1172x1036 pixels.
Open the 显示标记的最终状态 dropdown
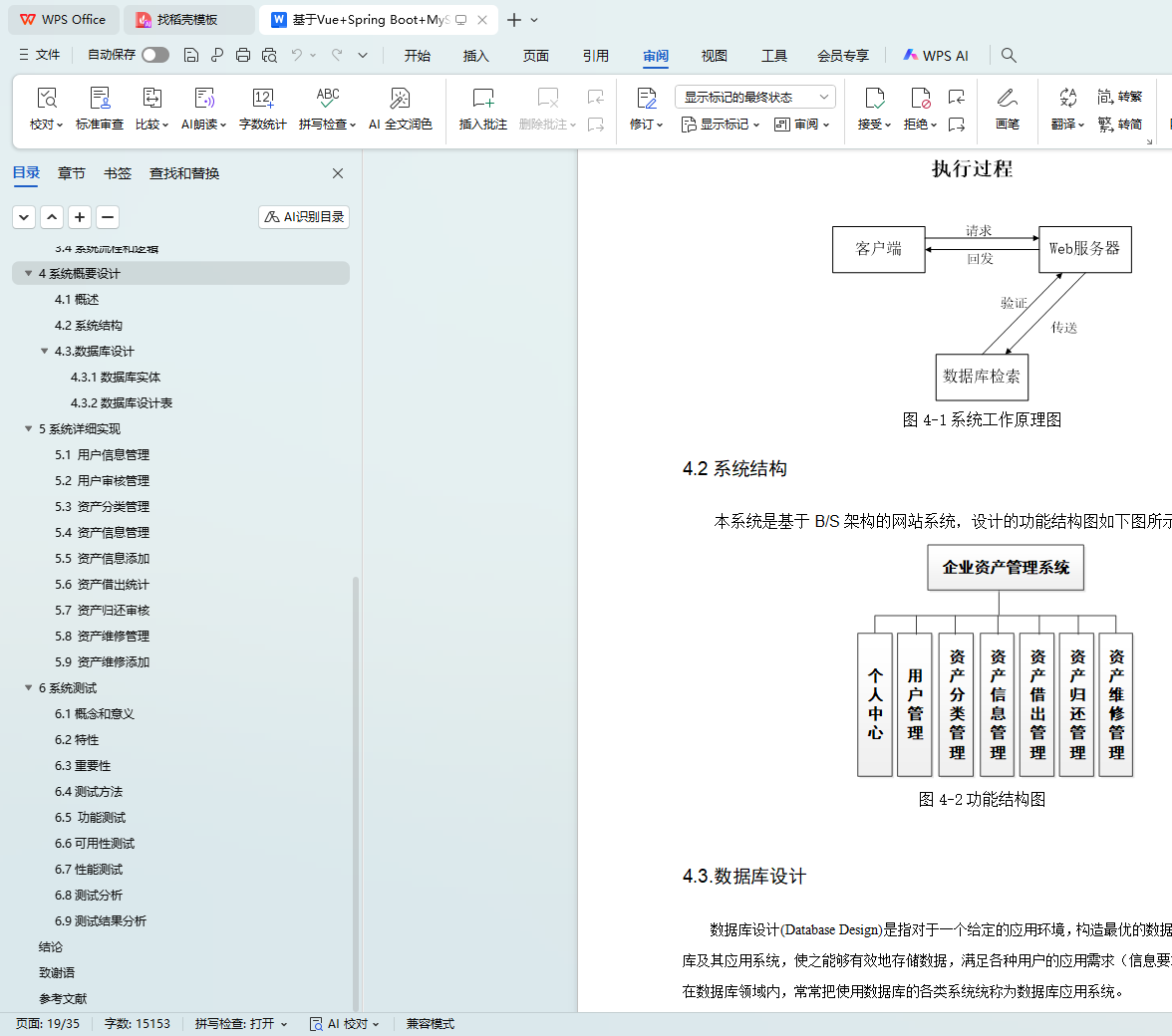(x=754, y=97)
